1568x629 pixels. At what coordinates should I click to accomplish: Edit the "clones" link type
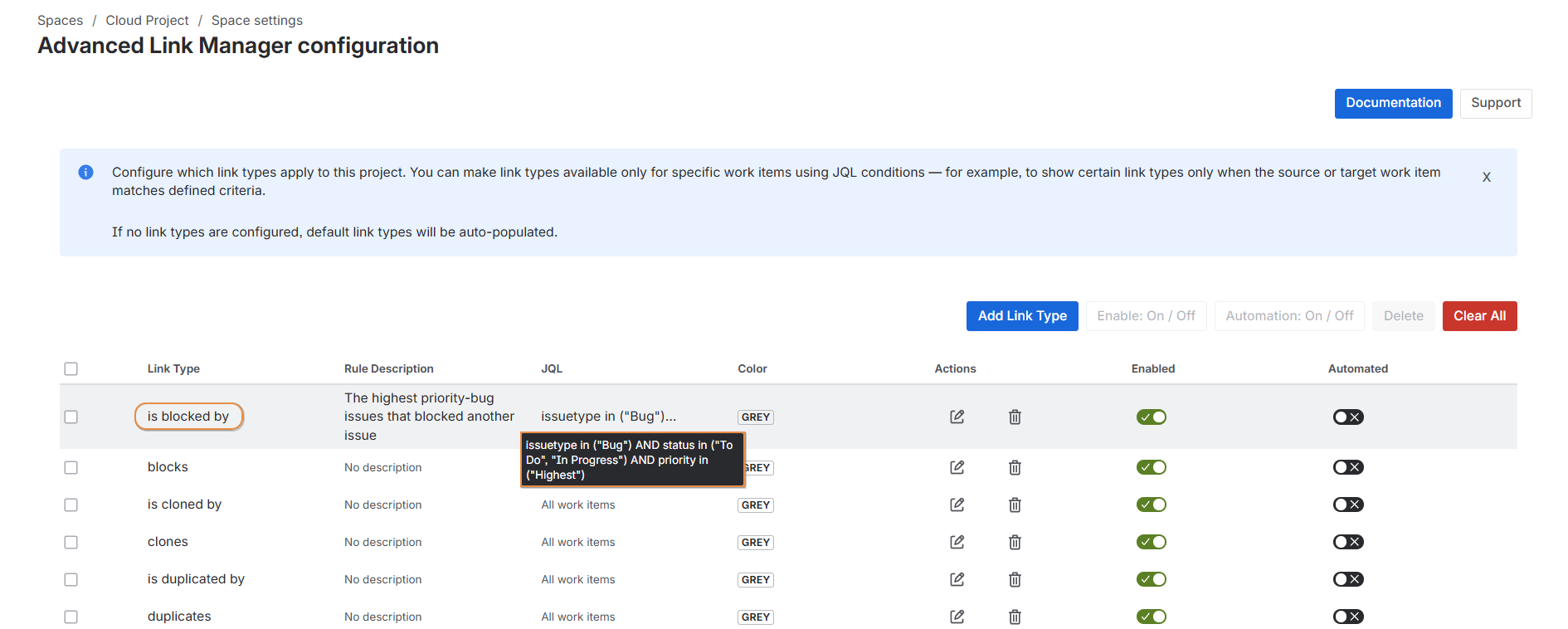click(x=957, y=542)
